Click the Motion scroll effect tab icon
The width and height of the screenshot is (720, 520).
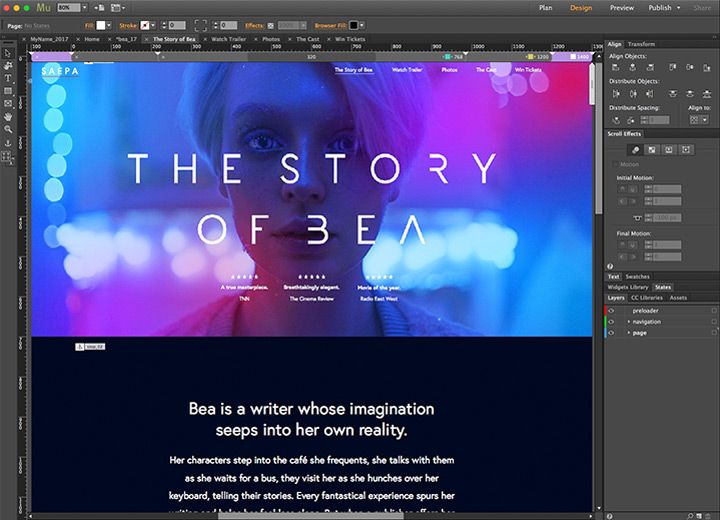635,149
